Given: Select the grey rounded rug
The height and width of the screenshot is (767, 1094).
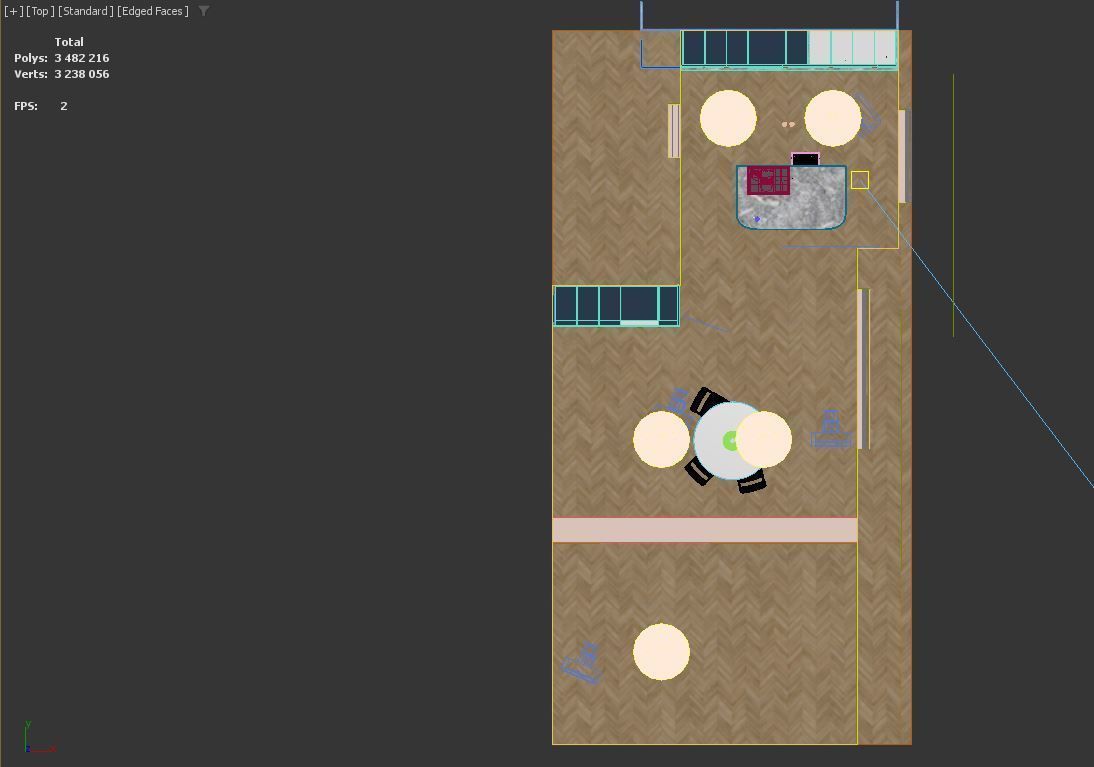Looking at the screenshot, I should click(x=791, y=198).
